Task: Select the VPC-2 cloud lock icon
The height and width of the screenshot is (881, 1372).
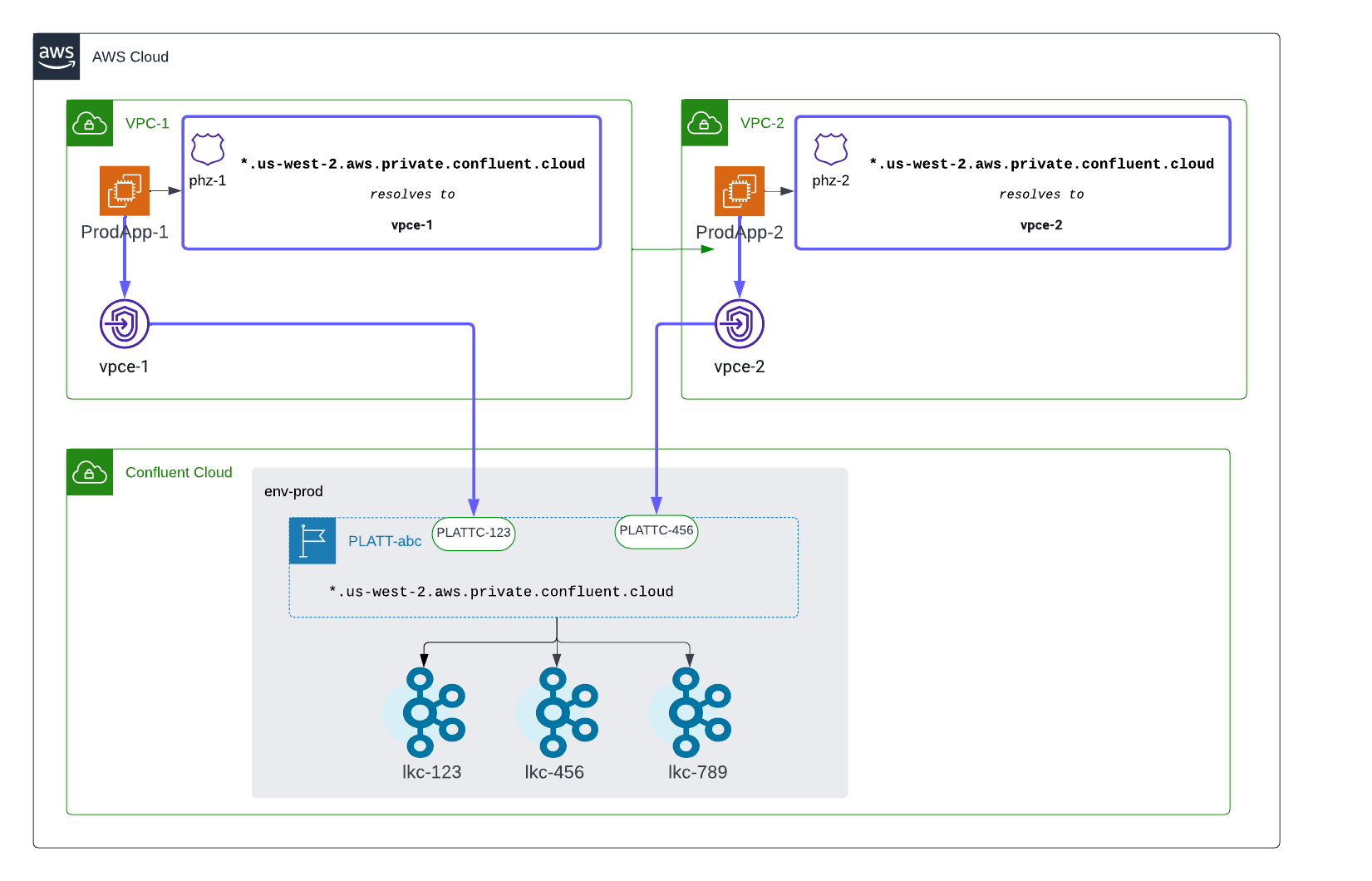Action: 704,123
